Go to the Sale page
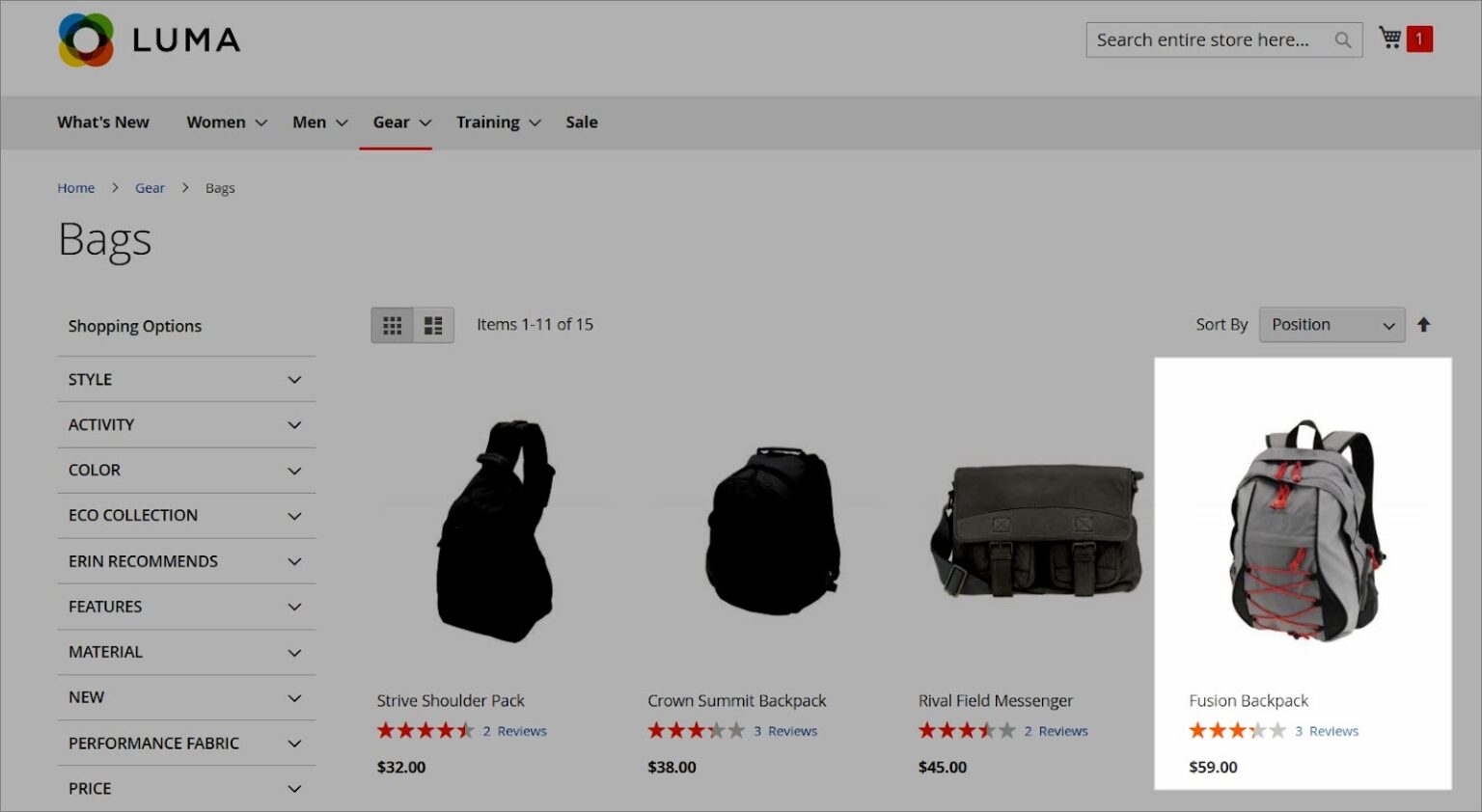Viewport: 1482px width, 812px height. point(581,122)
